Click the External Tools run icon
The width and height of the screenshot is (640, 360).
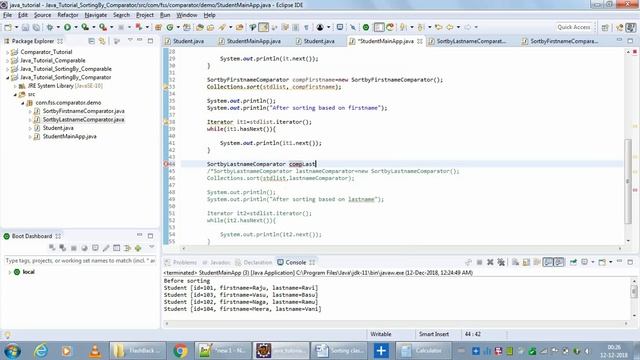point(103,27)
